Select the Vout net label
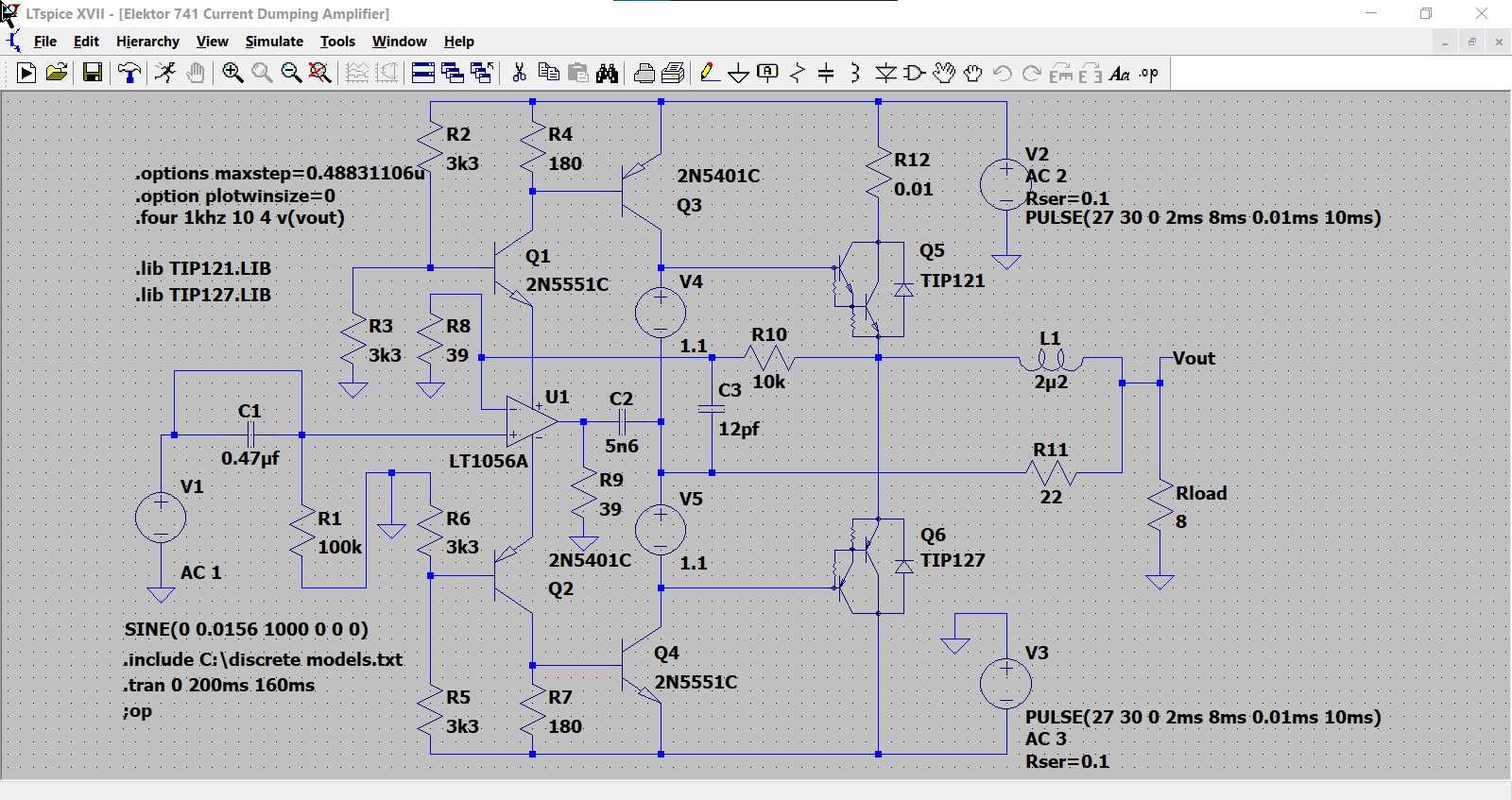This screenshot has height=800, width=1512. [x=1194, y=358]
